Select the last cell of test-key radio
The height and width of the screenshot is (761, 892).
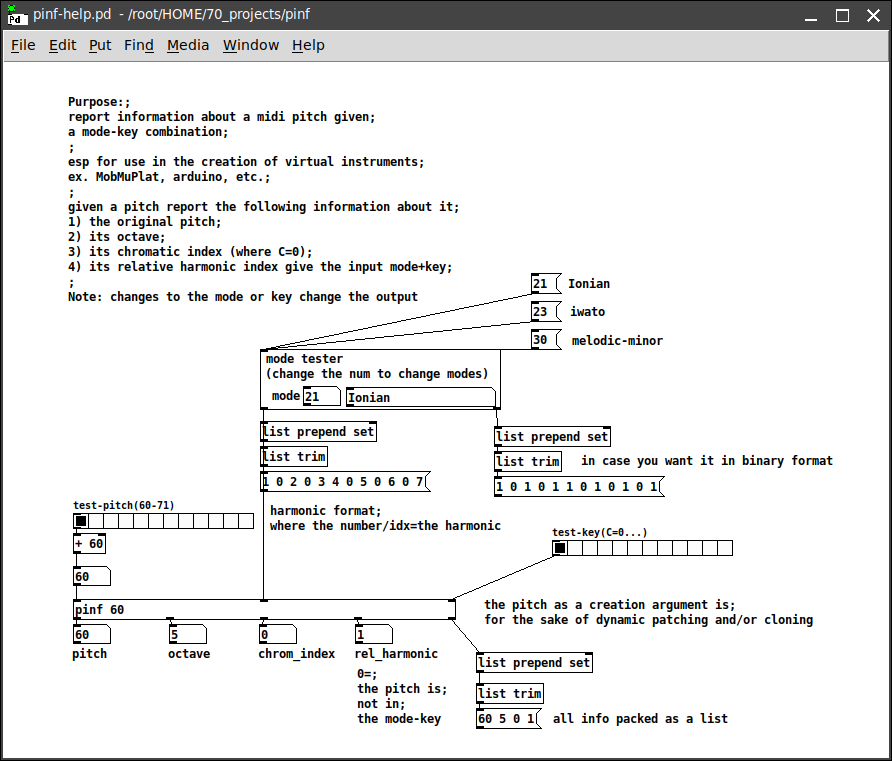[725, 548]
